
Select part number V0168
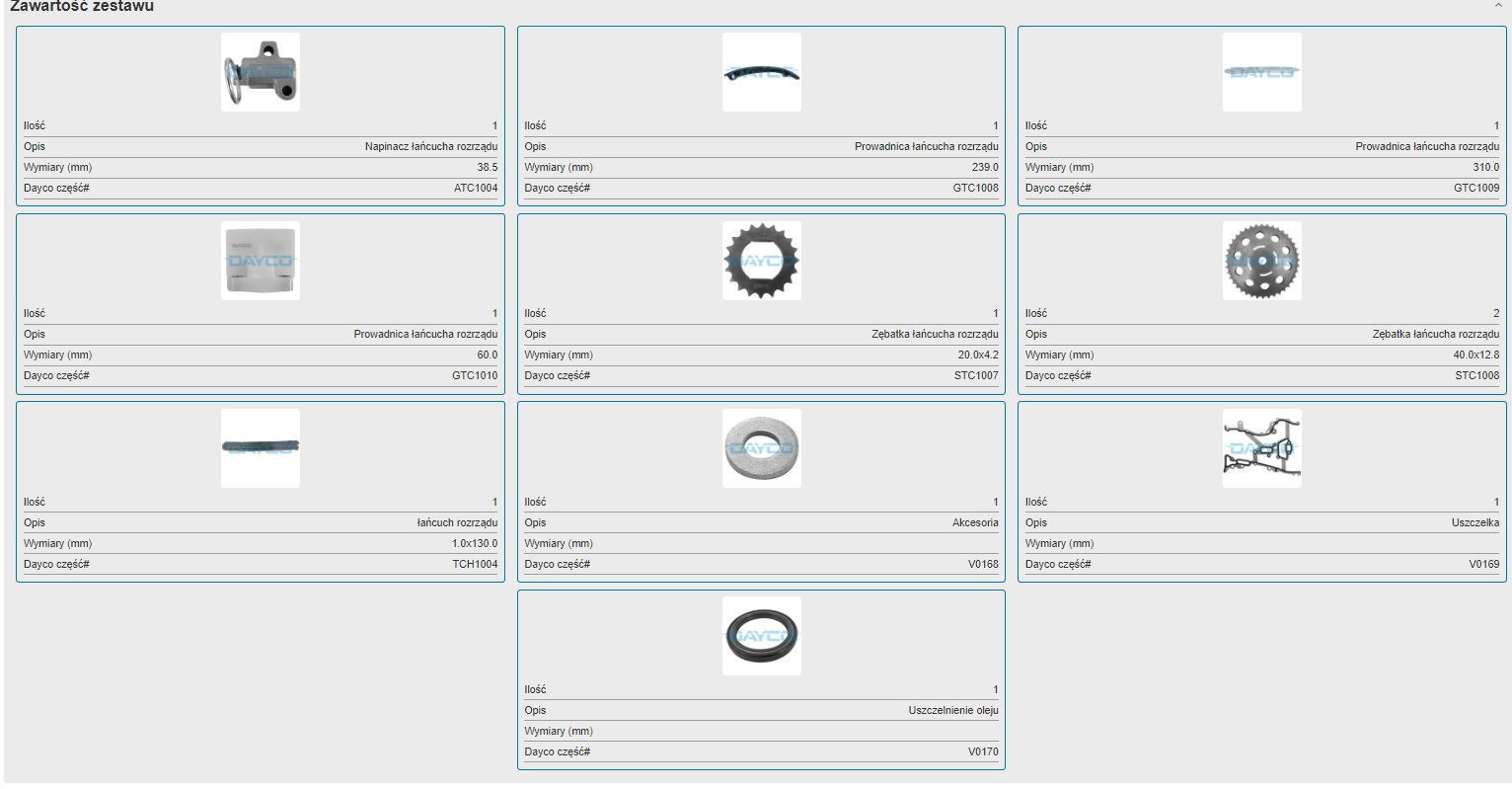tap(983, 564)
